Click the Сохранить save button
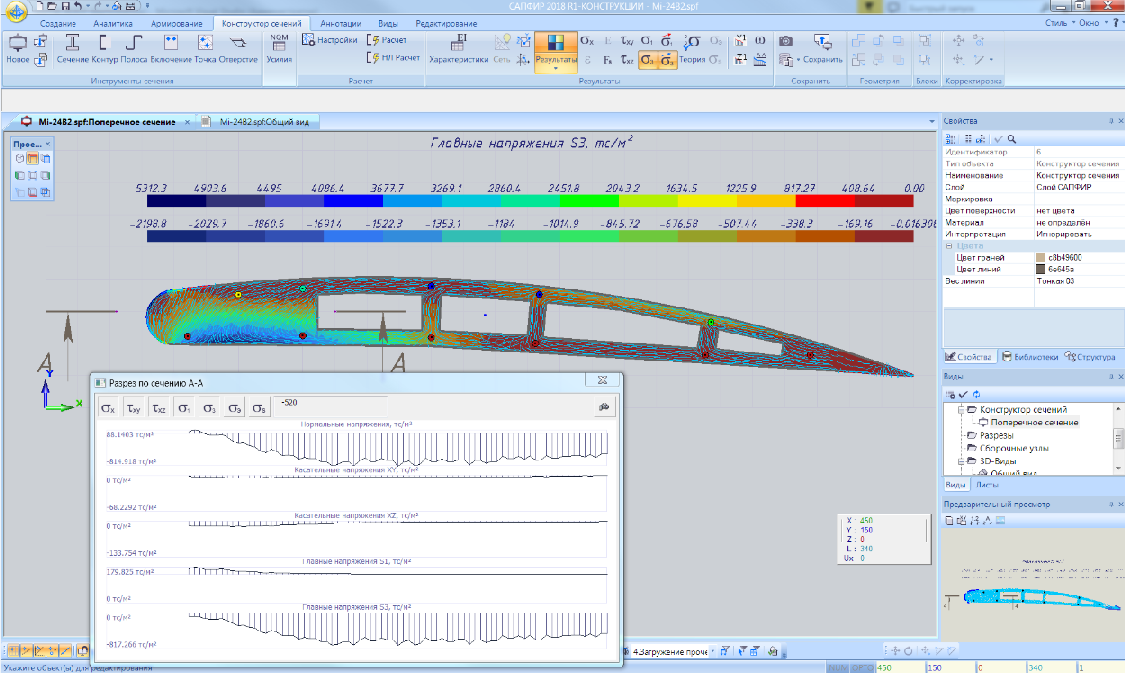 tap(822, 59)
